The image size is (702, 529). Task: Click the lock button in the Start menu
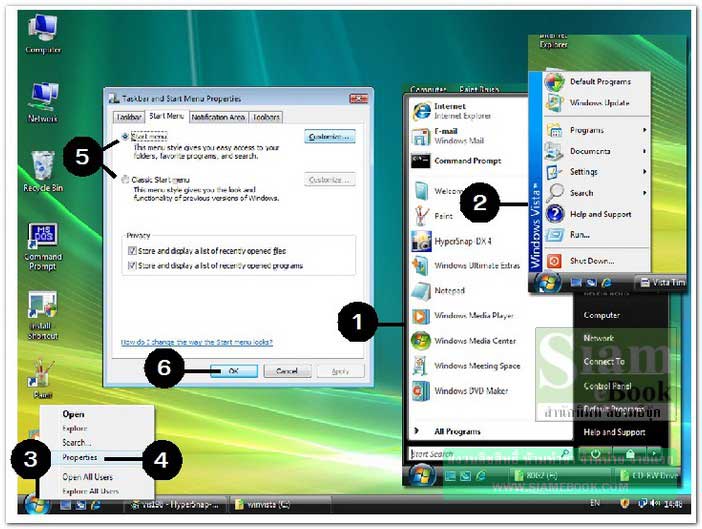pyautogui.click(x=630, y=453)
